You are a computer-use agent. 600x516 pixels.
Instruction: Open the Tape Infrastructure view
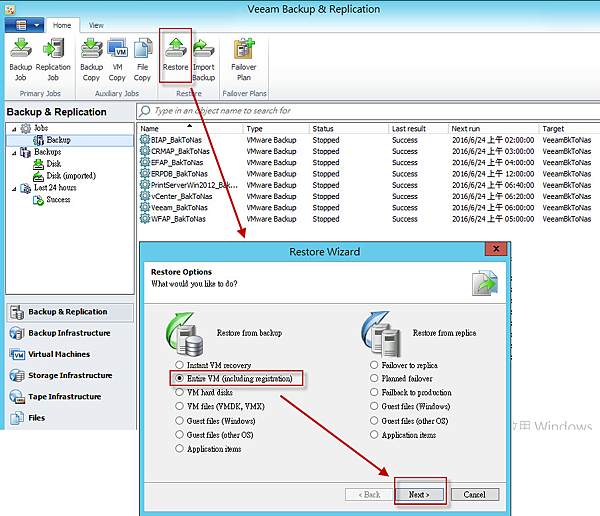[x=70, y=397]
